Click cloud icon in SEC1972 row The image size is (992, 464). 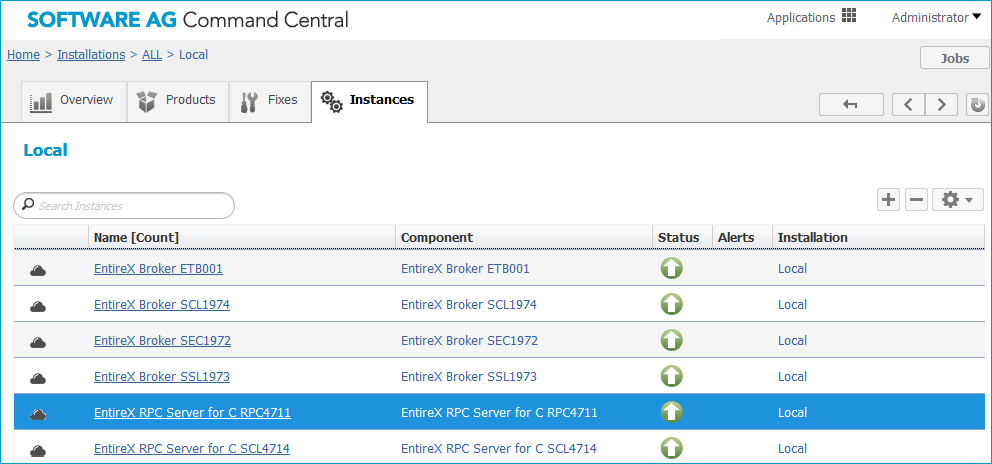38,342
